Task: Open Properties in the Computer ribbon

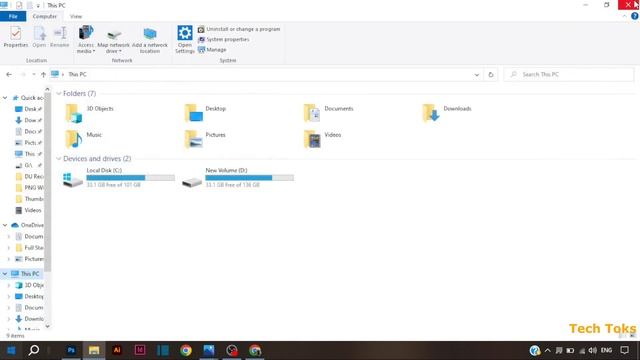Action: click(16, 37)
